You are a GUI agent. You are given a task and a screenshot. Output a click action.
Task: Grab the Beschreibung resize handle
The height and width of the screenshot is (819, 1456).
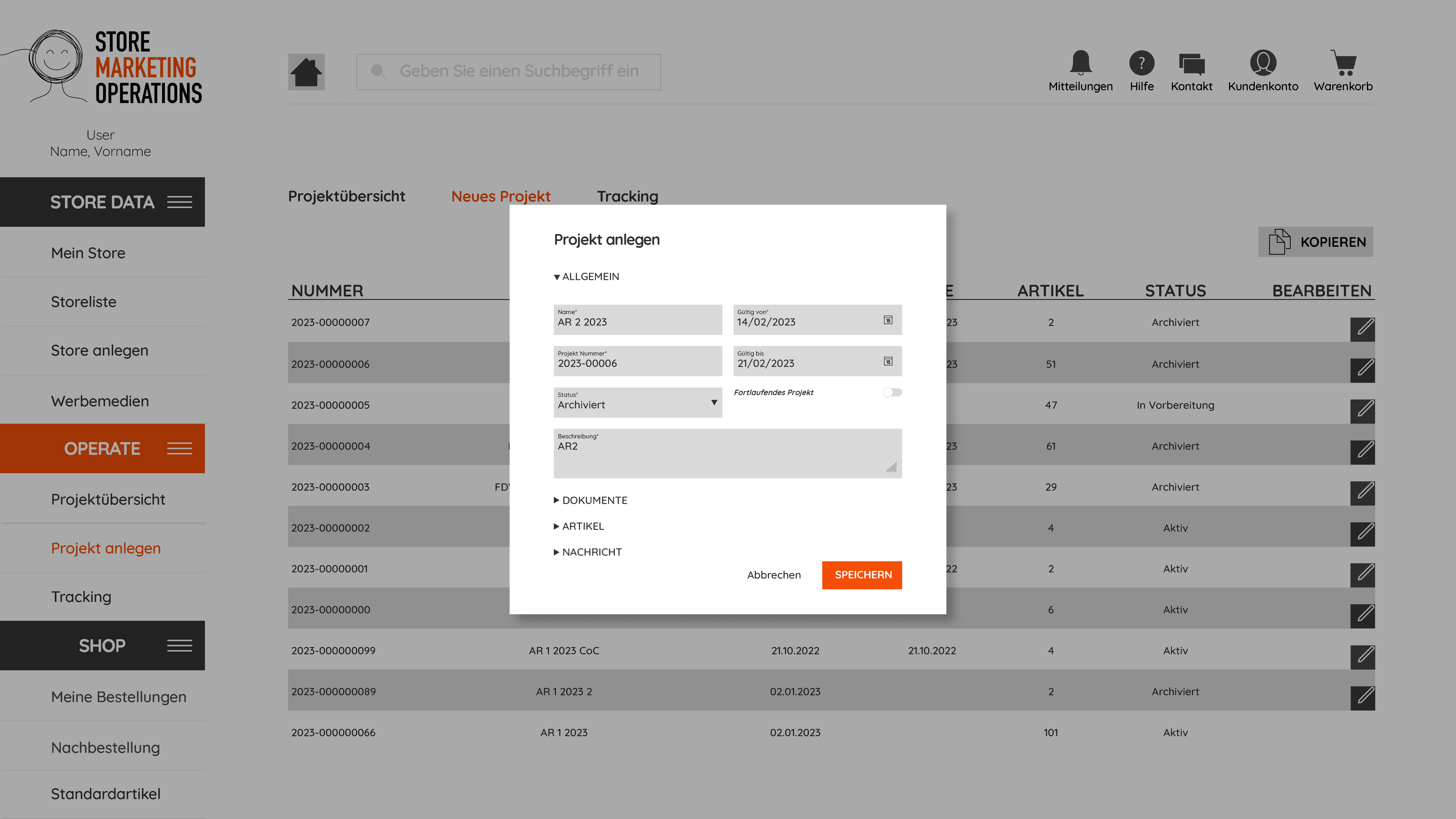click(891, 467)
